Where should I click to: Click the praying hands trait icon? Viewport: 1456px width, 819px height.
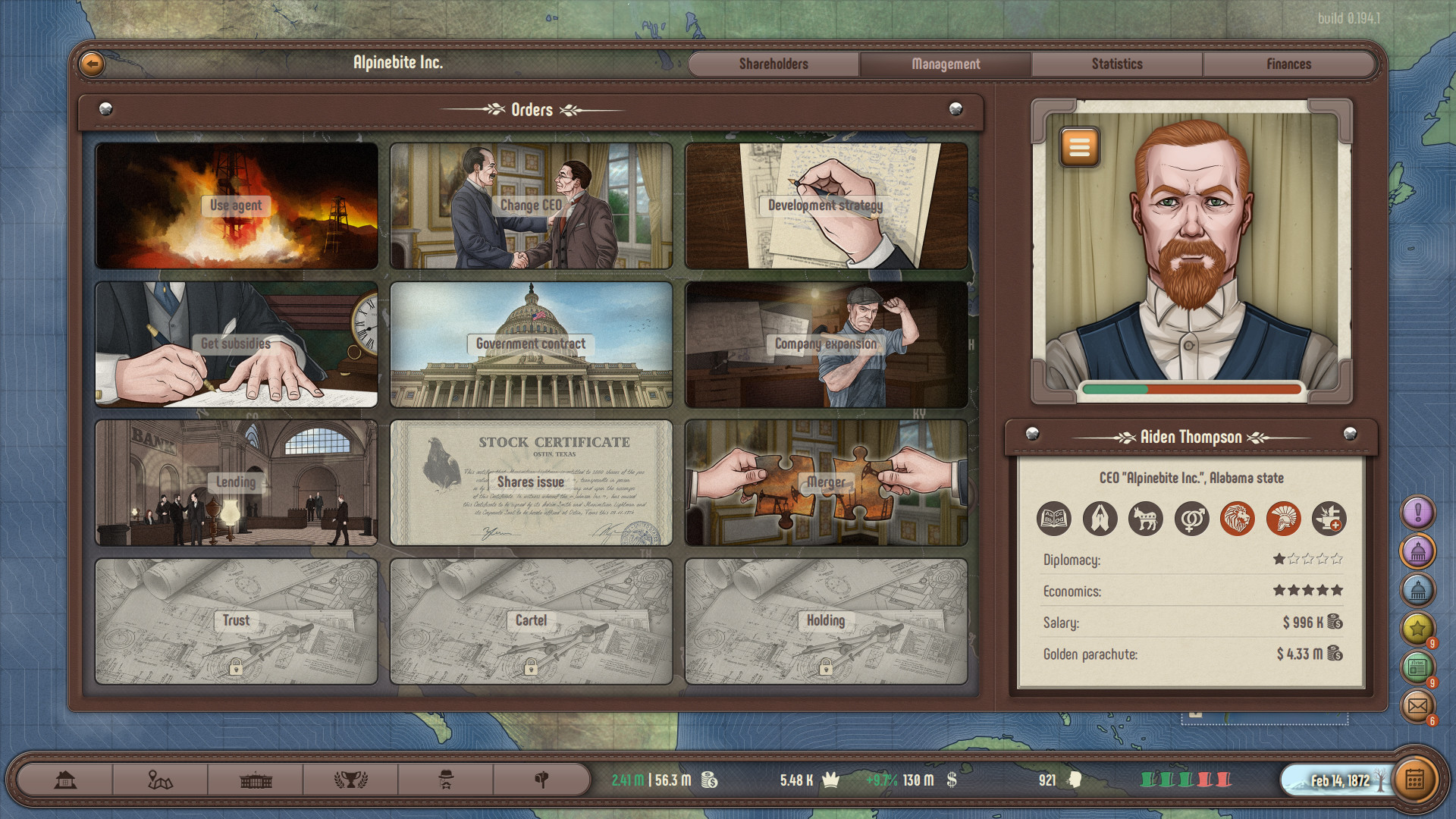point(1100,519)
